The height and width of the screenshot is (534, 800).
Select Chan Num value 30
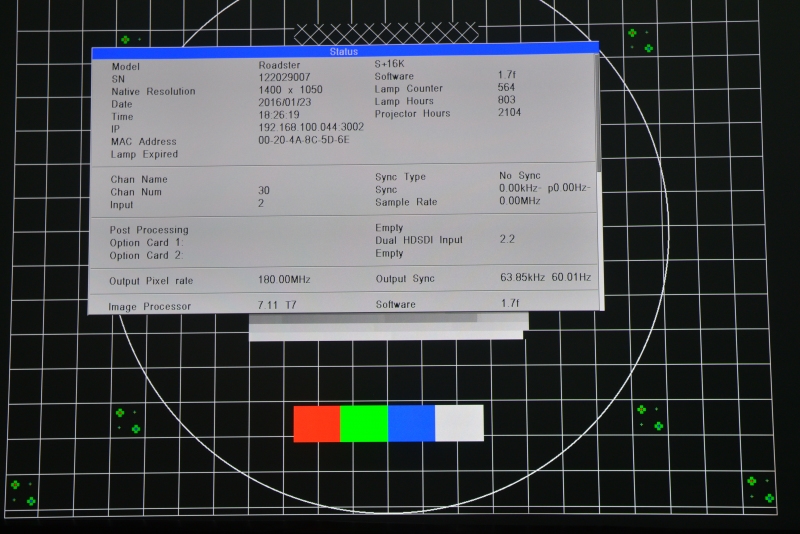[x=264, y=190]
